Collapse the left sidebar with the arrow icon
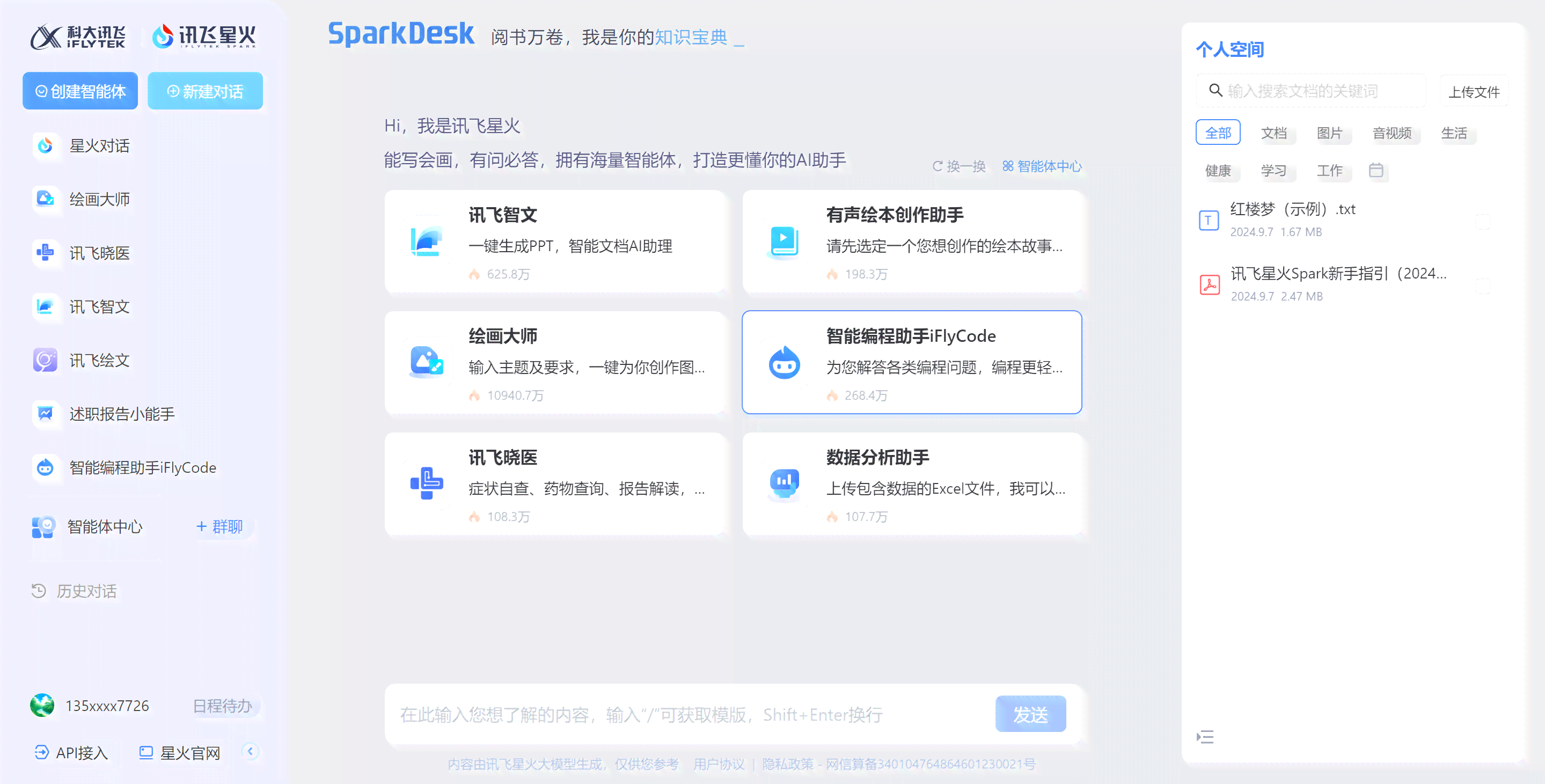The height and width of the screenshot is (784, 1545). (251, 751)
